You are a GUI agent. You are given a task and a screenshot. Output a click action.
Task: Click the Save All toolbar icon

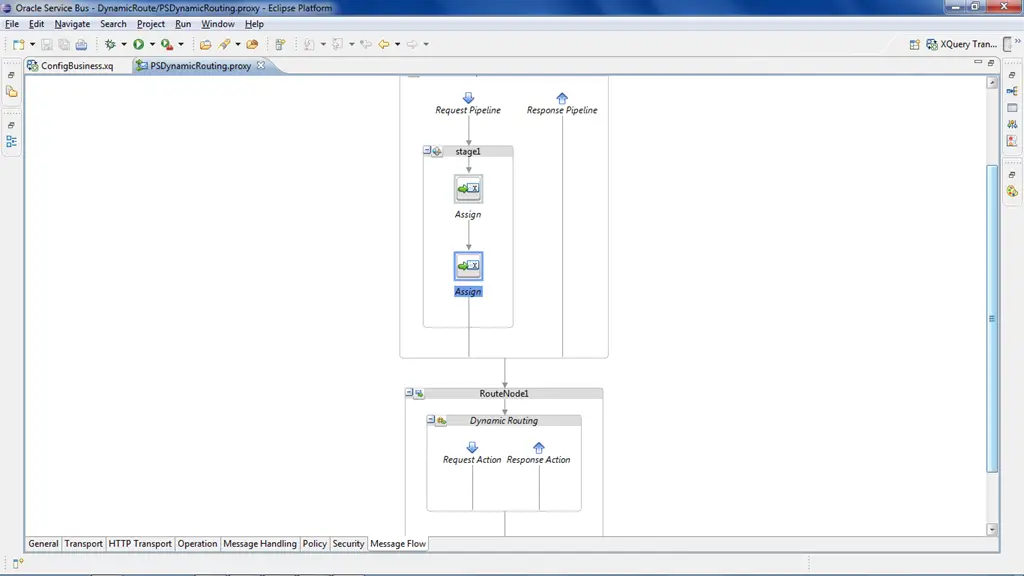pos(64,44)
